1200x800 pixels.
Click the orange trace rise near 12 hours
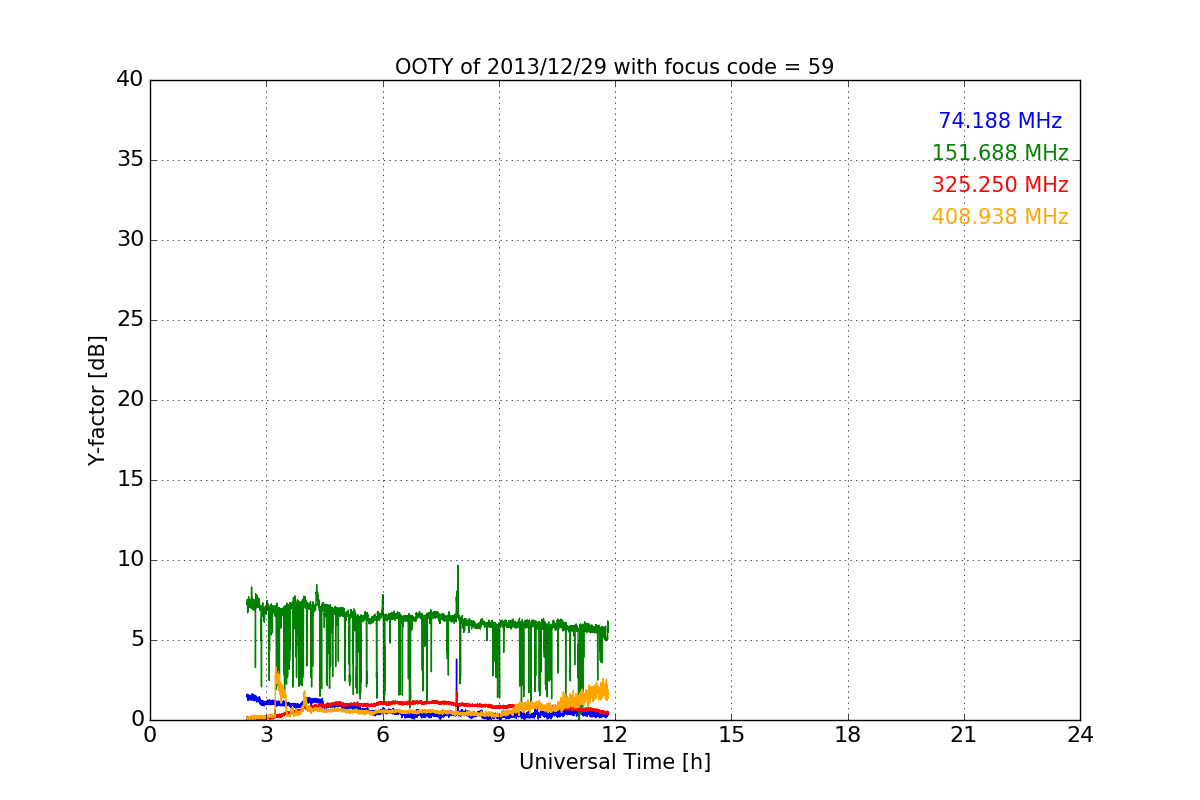598,692
